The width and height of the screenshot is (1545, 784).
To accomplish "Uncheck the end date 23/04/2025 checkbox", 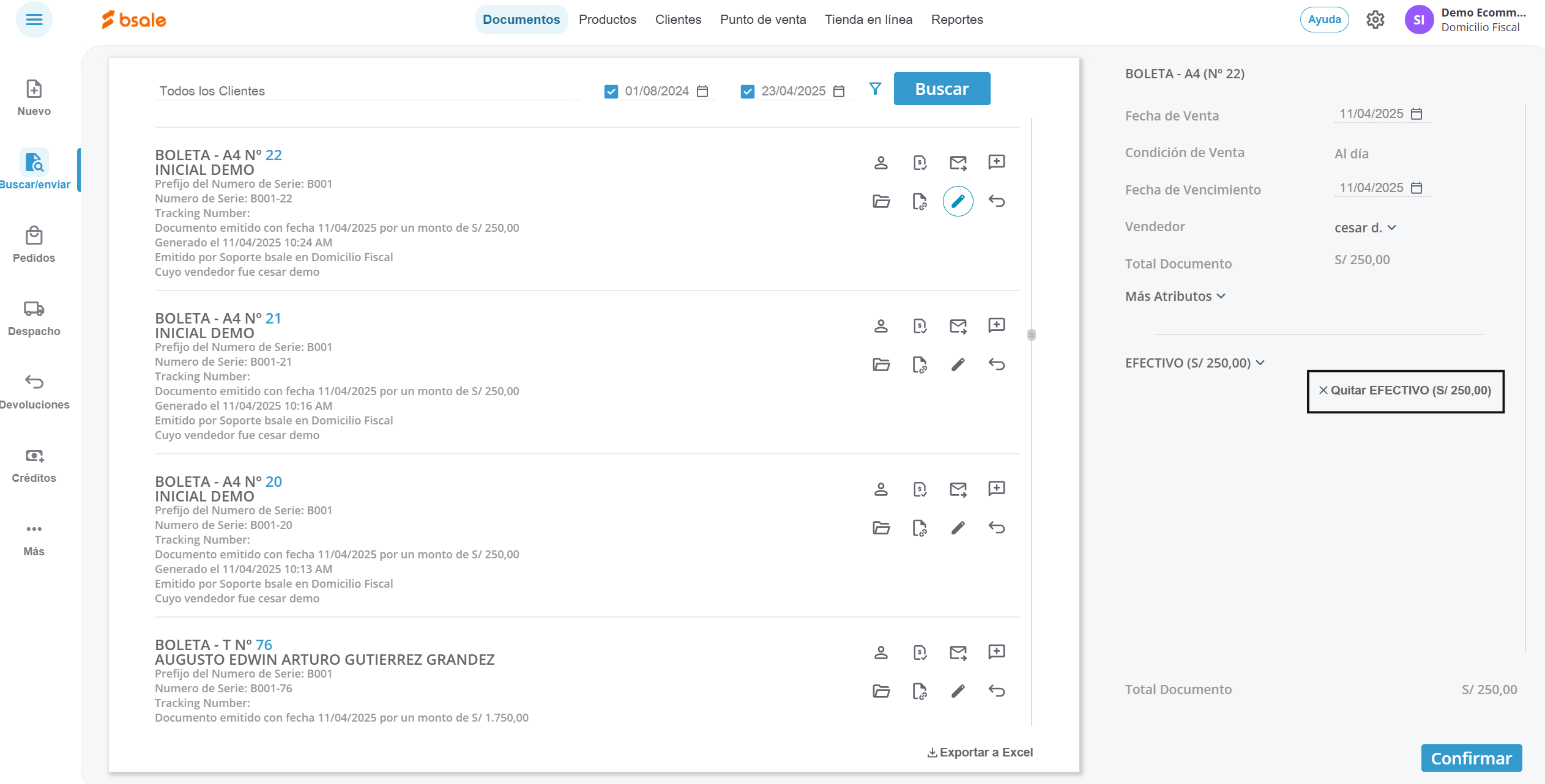I will (x=747, y=91).
